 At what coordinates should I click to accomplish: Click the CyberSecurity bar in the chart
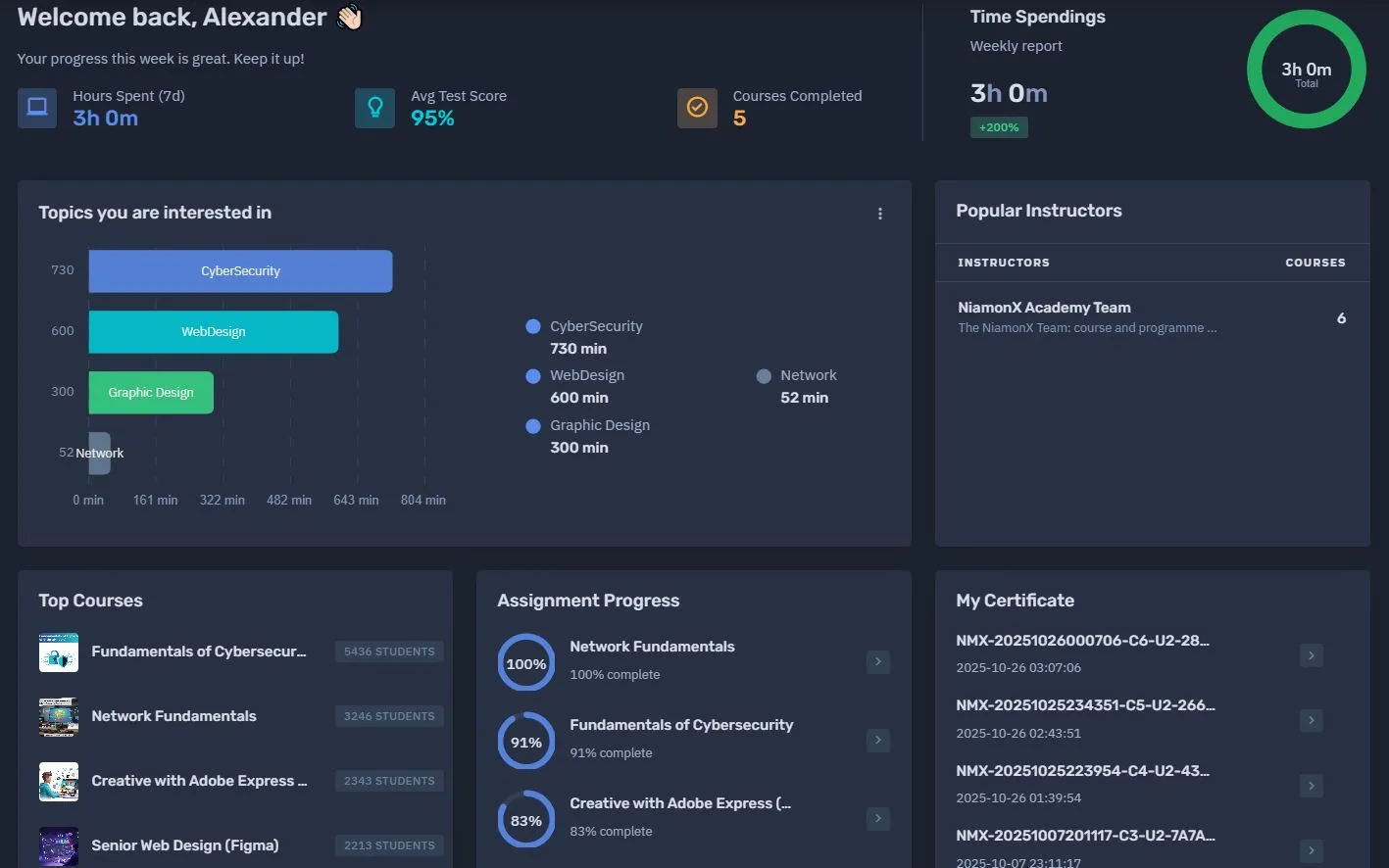pyautogui.click(x=240, y=271)
